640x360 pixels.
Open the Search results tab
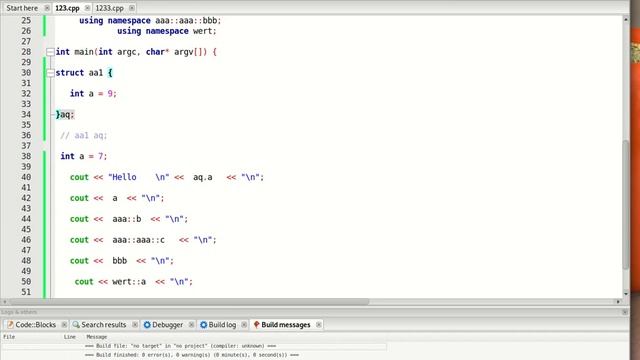pos(104,324)
